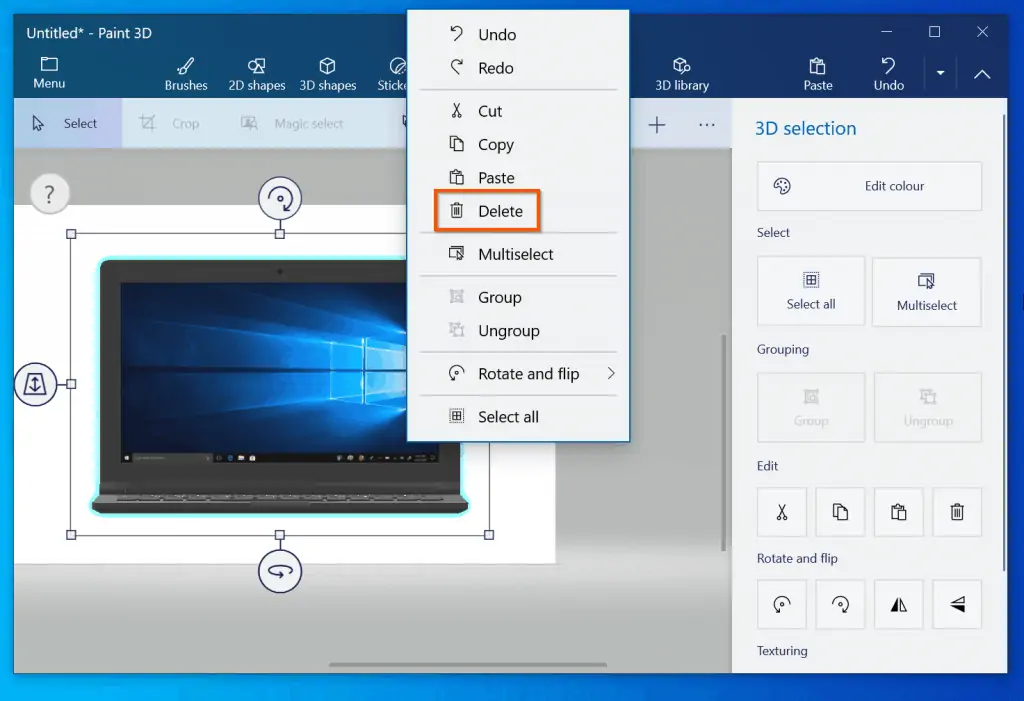The height and width of the screenshot is (701, 1024).
Task: Click the flip horizontal icon
Action: point(898,604)
